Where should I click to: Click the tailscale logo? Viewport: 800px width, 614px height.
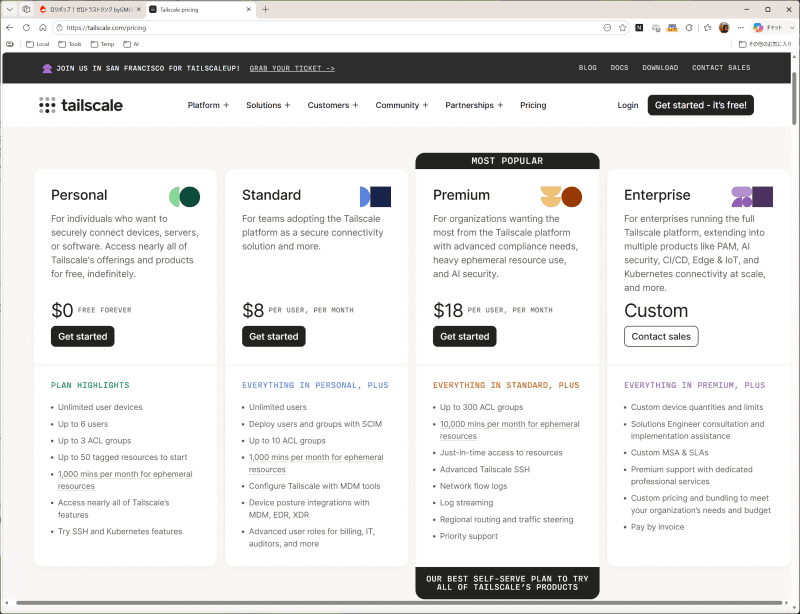[81, 105]
